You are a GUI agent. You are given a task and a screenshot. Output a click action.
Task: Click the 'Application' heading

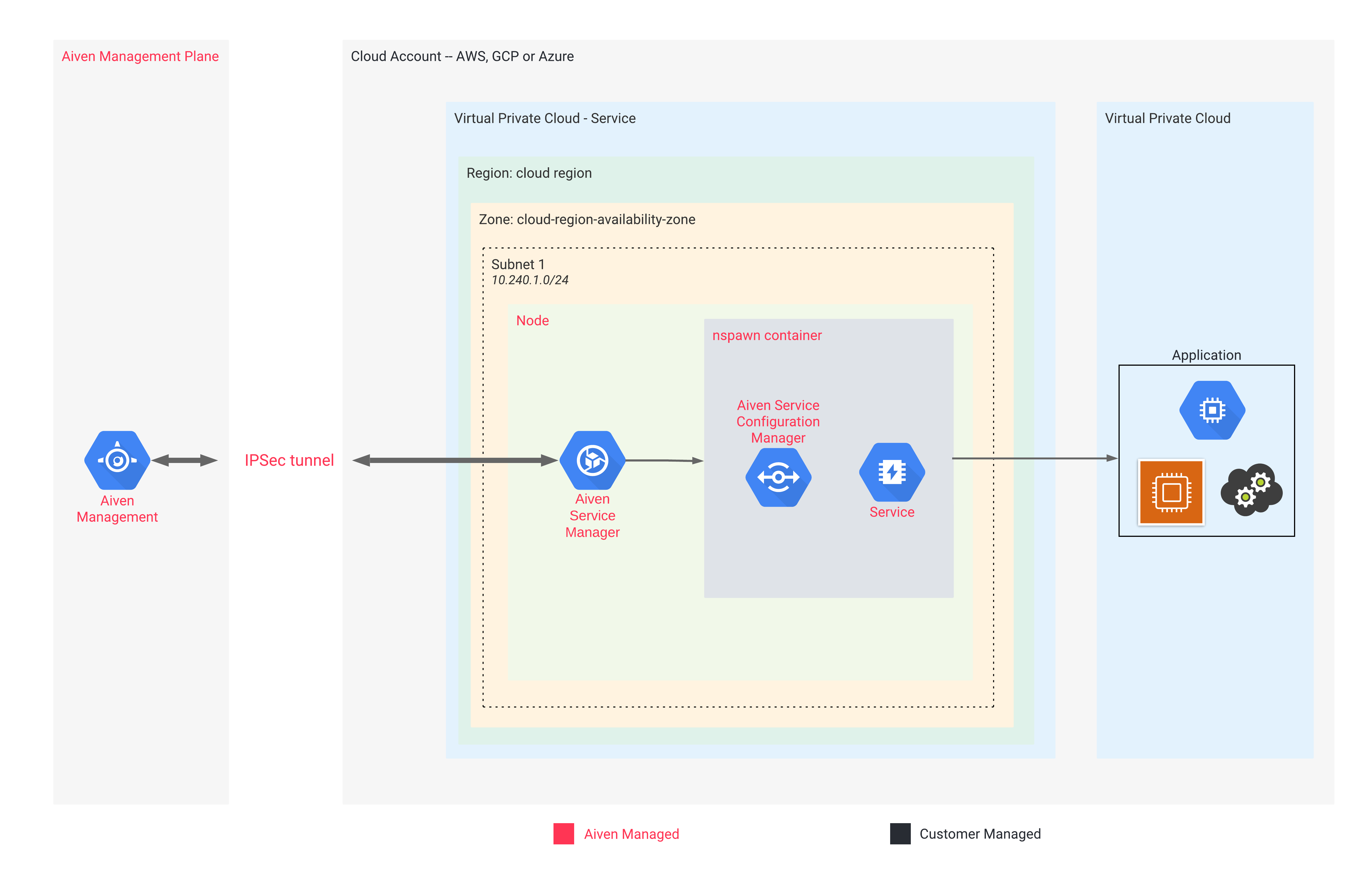1206,355
